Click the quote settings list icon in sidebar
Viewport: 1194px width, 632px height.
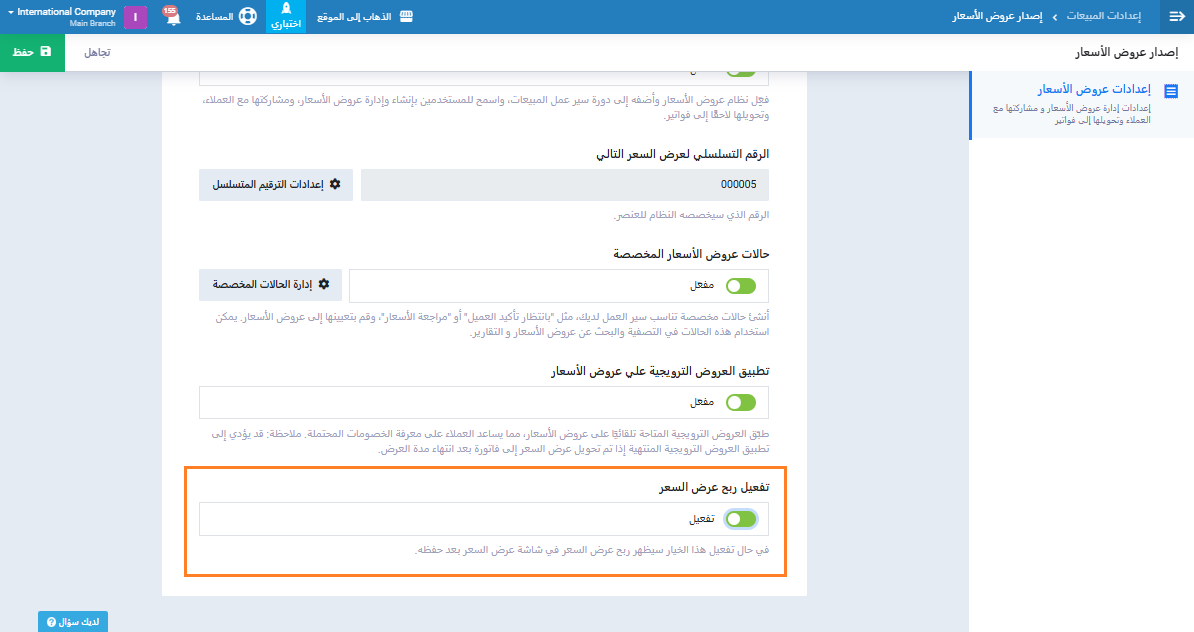(1171, 91)
